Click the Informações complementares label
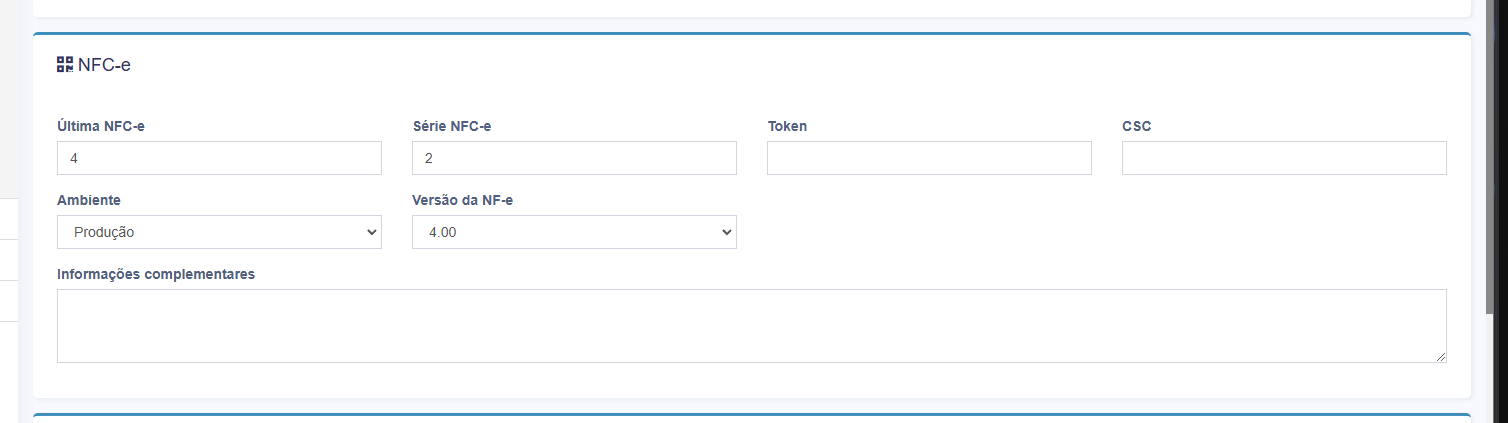Screen dimensions: 1508x423 pos(156,274)
